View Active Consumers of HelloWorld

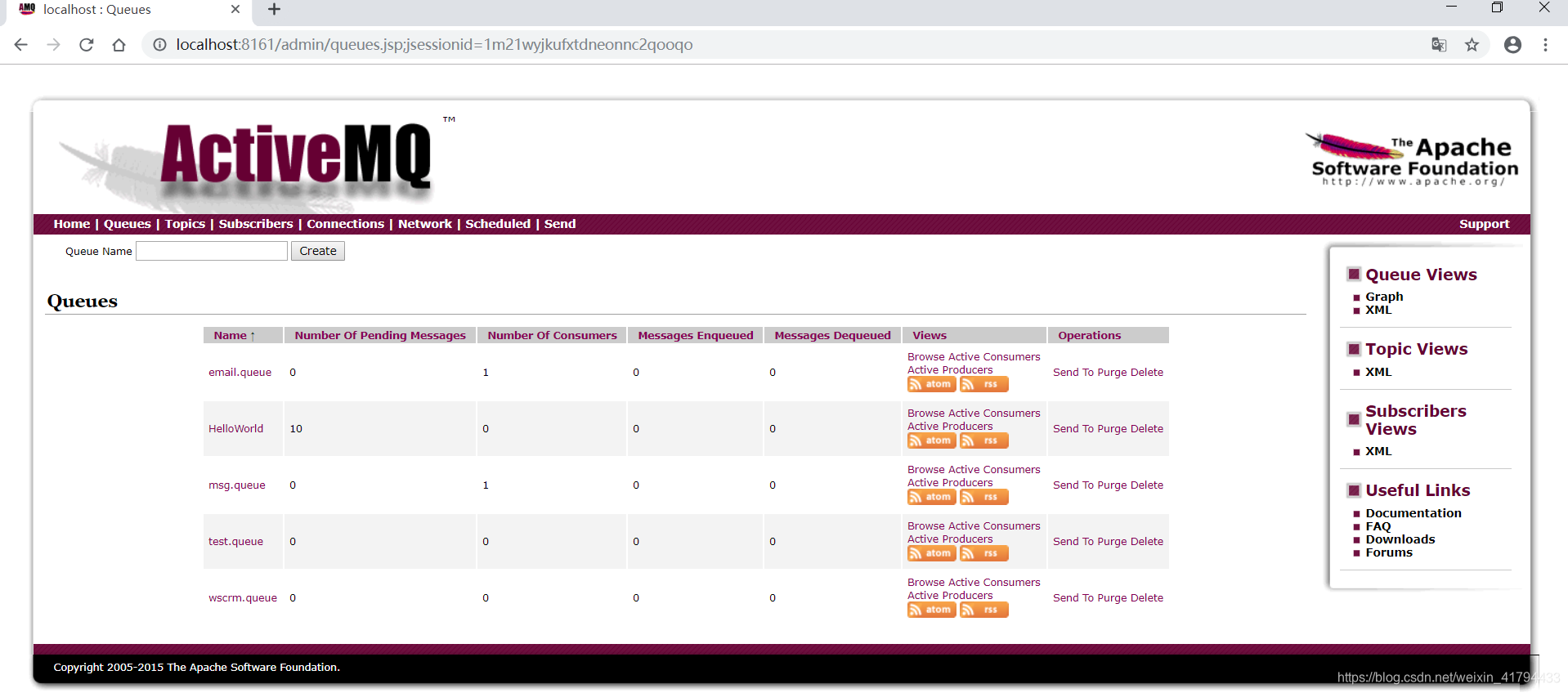pos(994,414)
